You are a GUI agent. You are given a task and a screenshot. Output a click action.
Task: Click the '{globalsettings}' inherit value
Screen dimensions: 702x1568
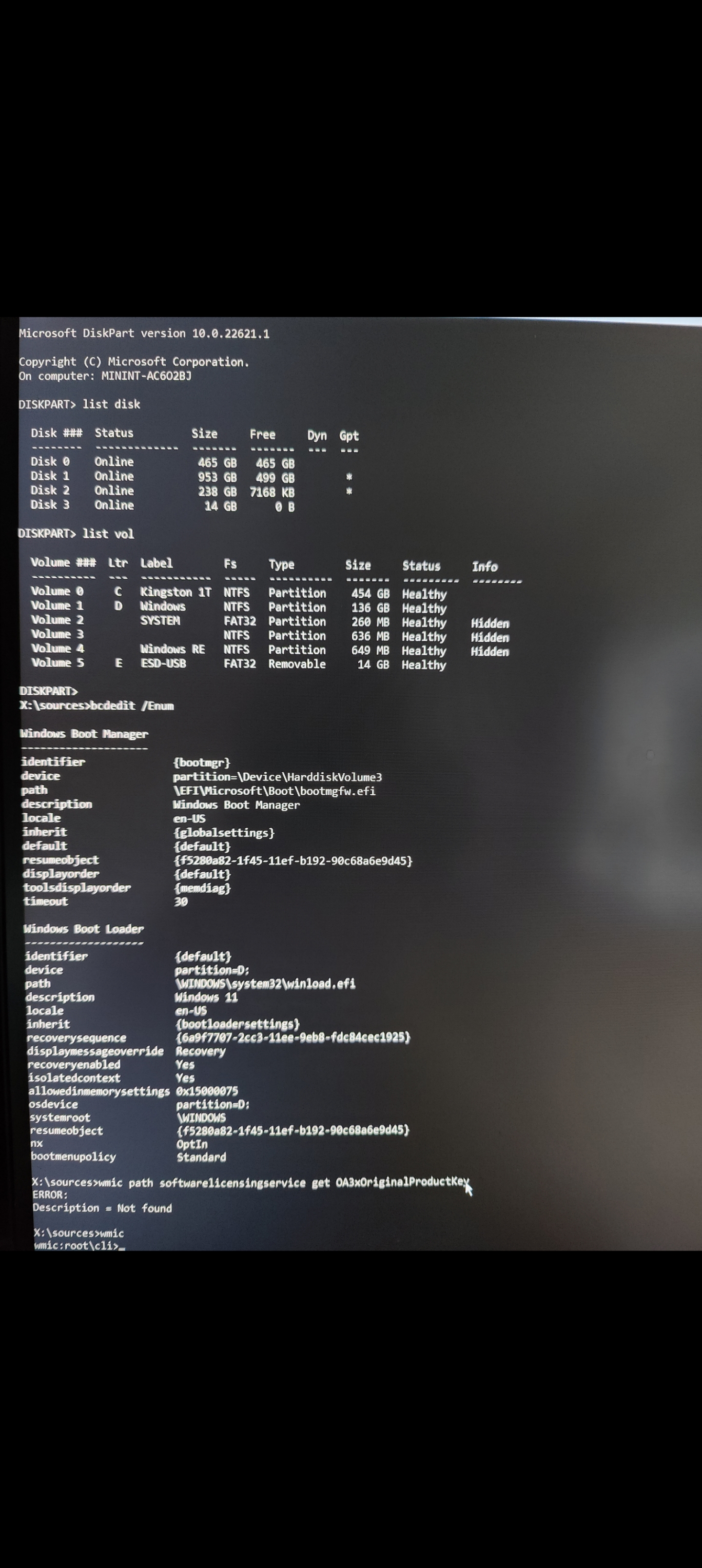[x=224, y=833]
